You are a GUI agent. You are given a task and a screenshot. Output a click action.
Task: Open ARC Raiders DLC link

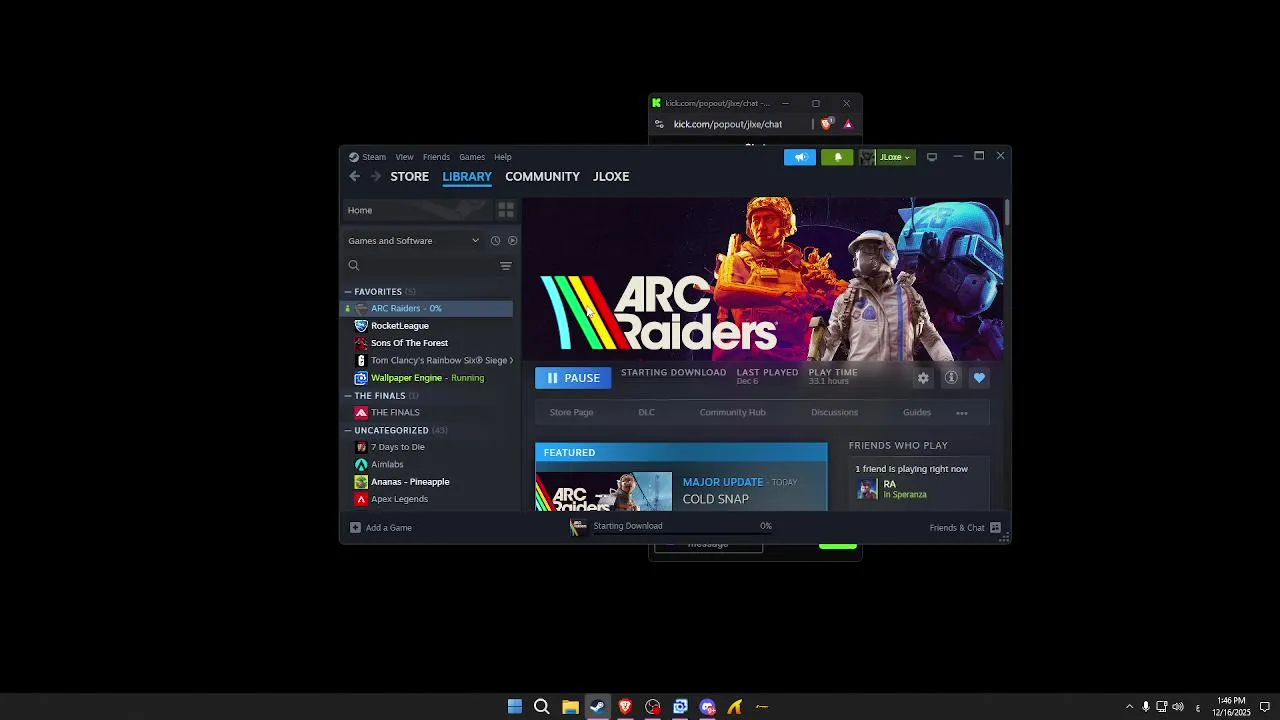pyautogui.click(x=646, y=413)
